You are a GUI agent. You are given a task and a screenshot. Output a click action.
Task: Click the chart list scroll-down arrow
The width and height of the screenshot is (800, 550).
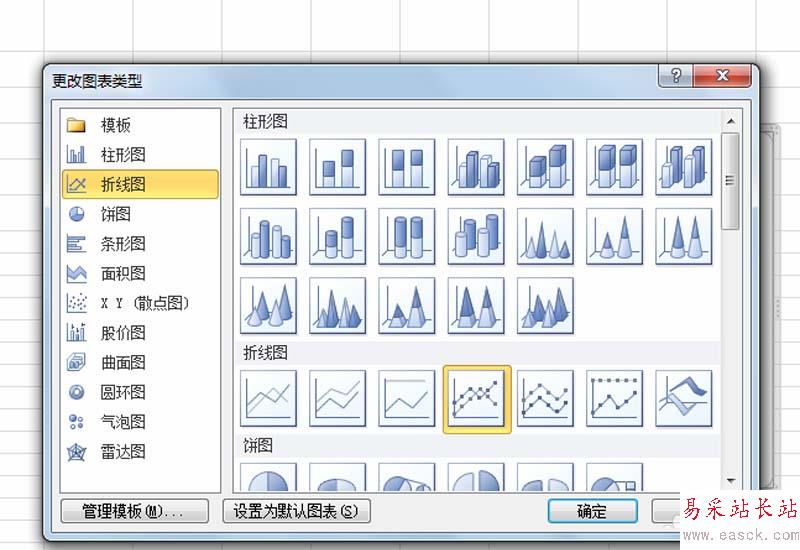click(x=731, y=481)
